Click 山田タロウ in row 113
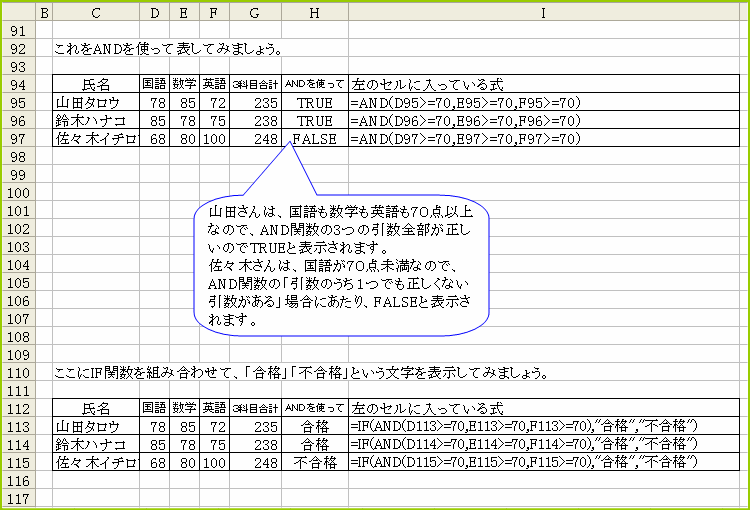Screen dimensions: 750x510 click(x=96, y=427)
